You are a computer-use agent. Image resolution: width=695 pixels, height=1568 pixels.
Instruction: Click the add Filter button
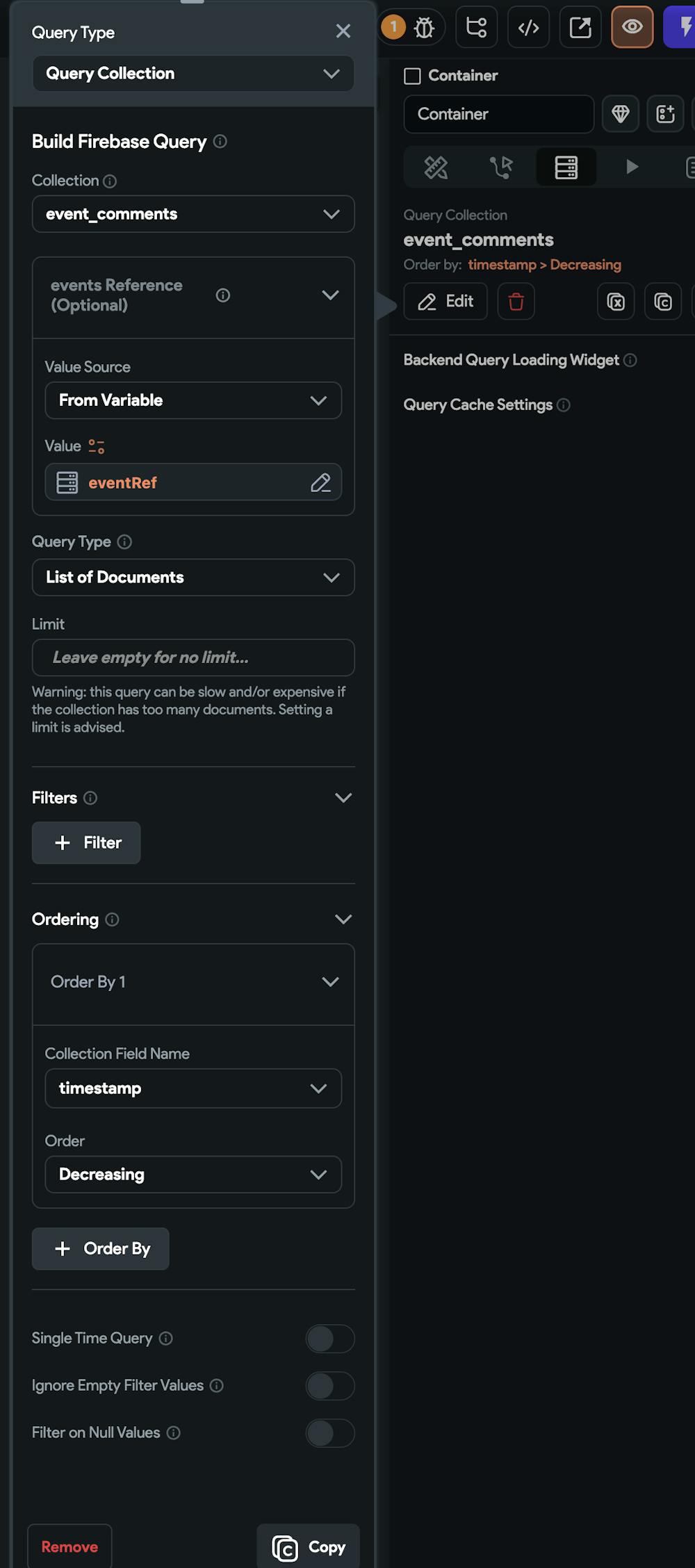click(86, 843)
